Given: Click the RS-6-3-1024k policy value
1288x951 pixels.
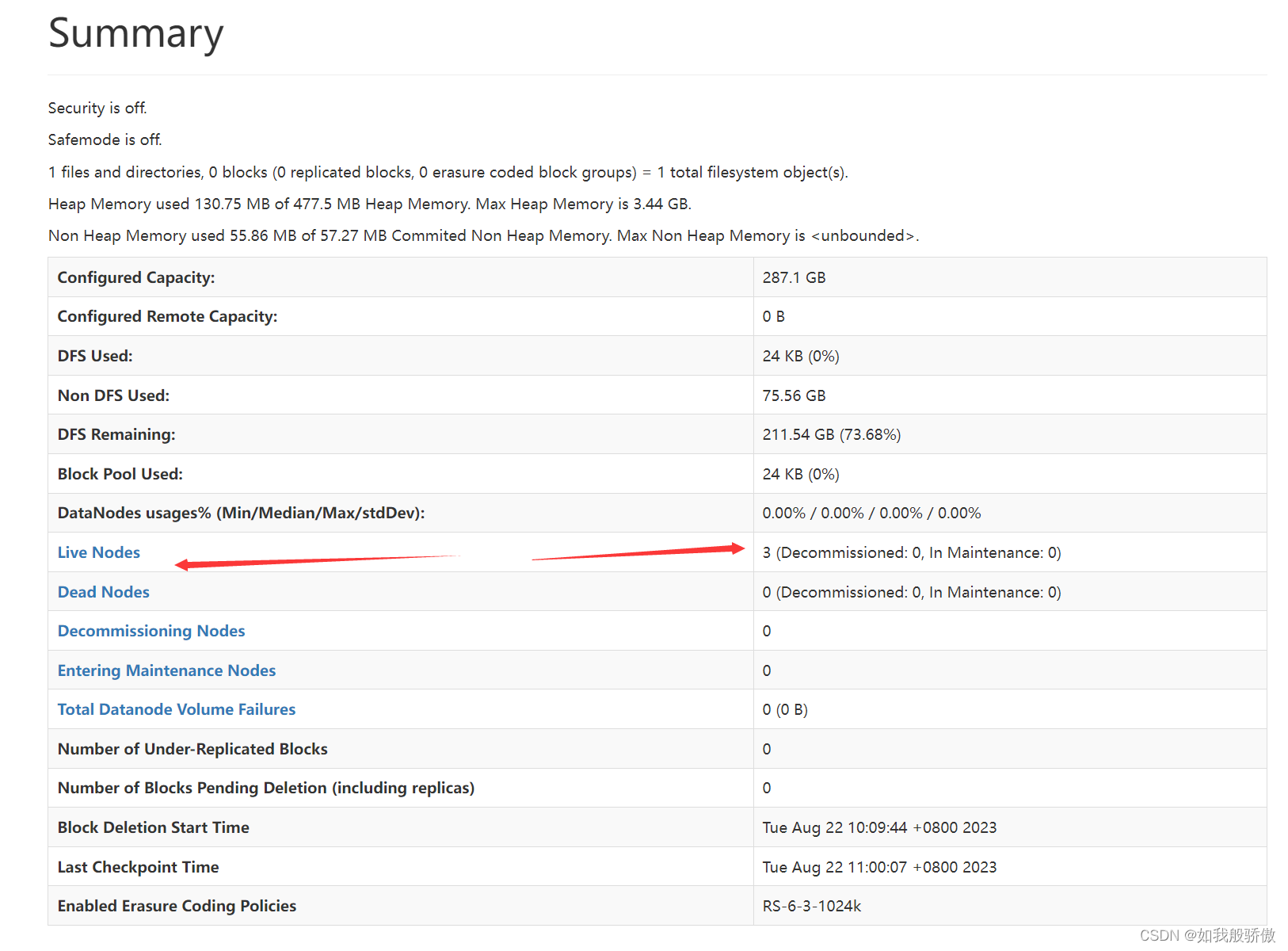Looking at the screenshot, I should coord(812,906).
